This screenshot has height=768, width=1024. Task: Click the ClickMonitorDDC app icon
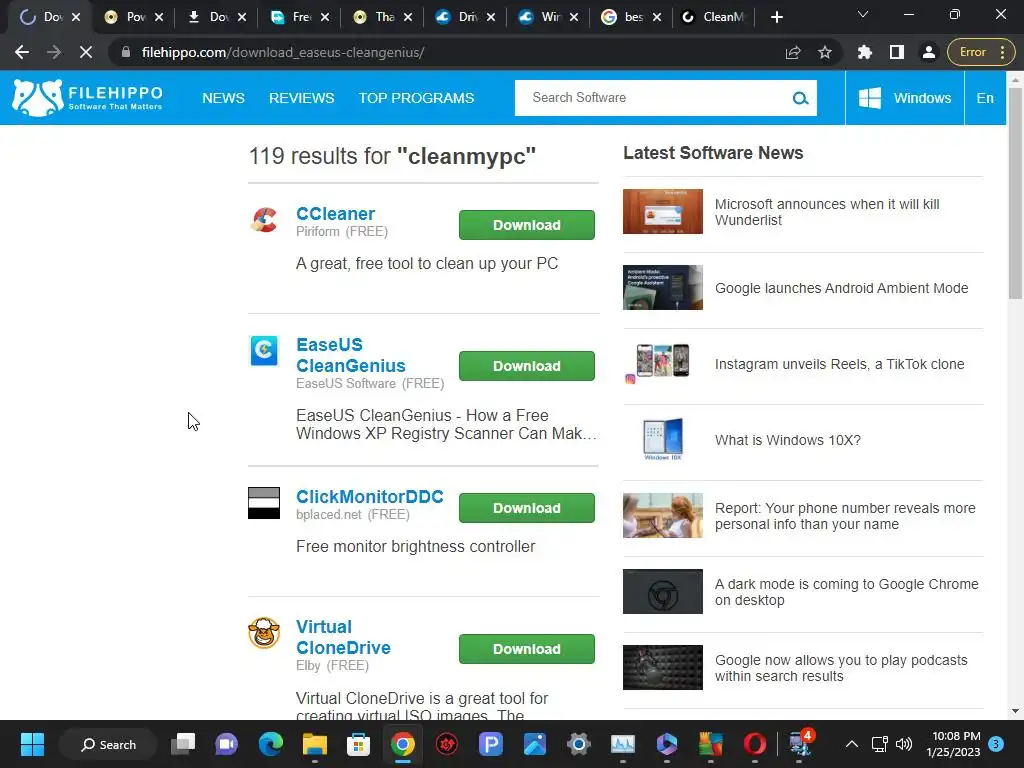pyautogui.click(x=264, y=503)
